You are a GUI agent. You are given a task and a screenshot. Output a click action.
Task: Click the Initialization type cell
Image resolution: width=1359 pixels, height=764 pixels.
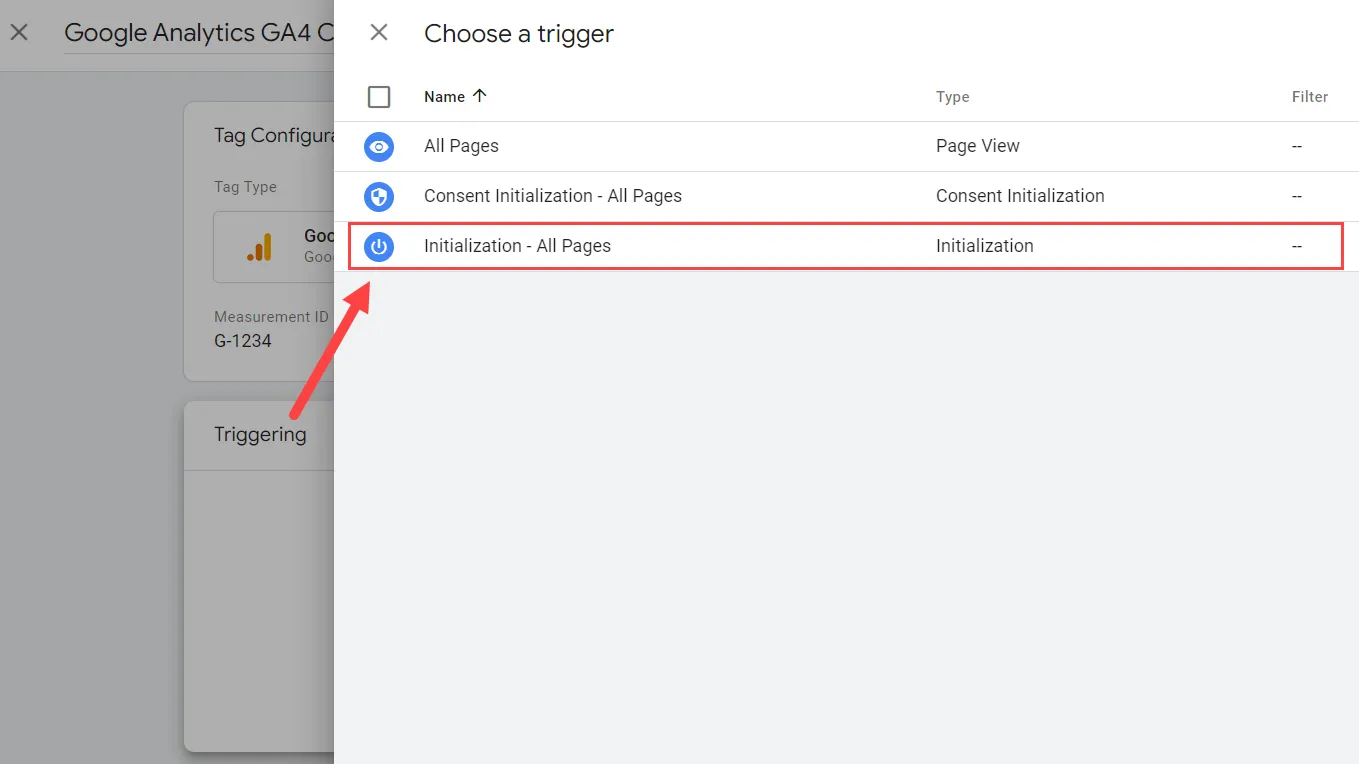pos(985,246)
